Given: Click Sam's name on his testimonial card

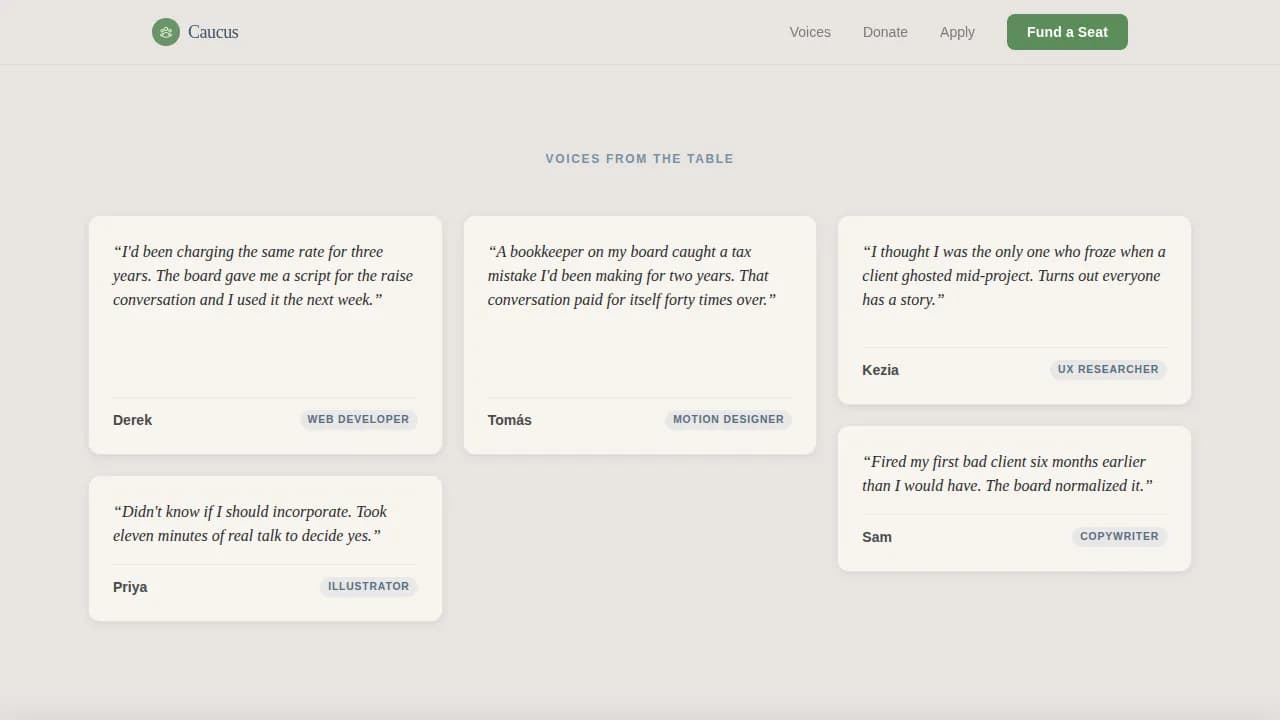Looking at the screenshot, I should [877, 537].
